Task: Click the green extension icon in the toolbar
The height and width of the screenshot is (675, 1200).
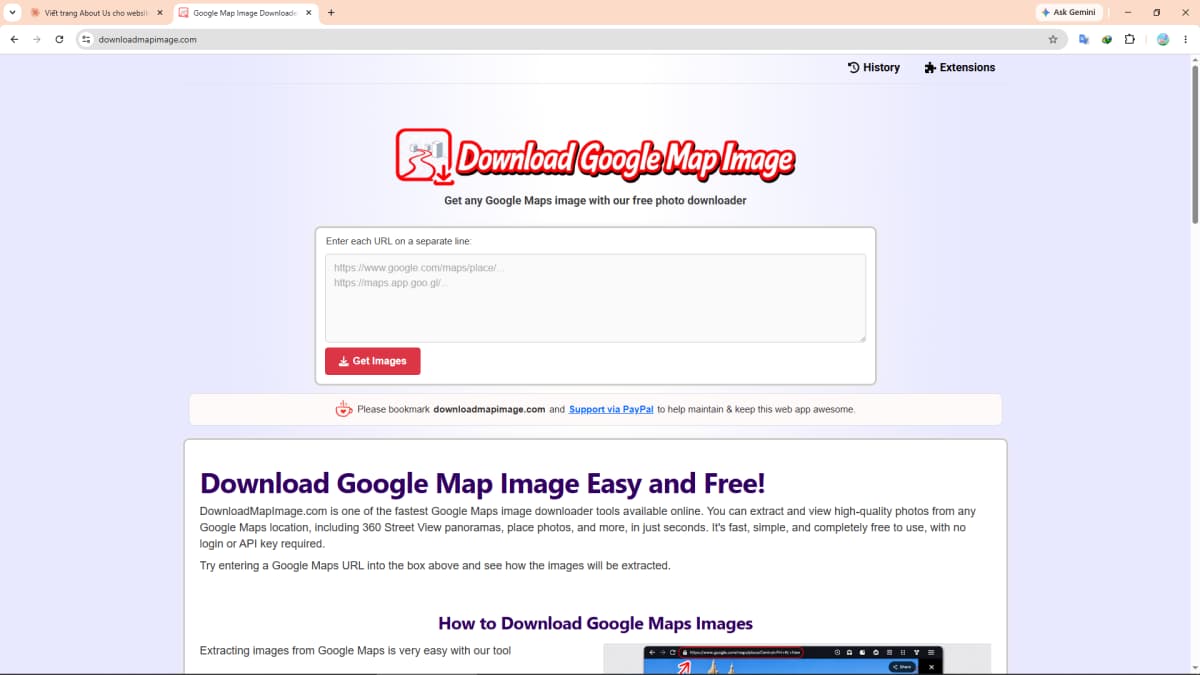Action: [1107, 39]
